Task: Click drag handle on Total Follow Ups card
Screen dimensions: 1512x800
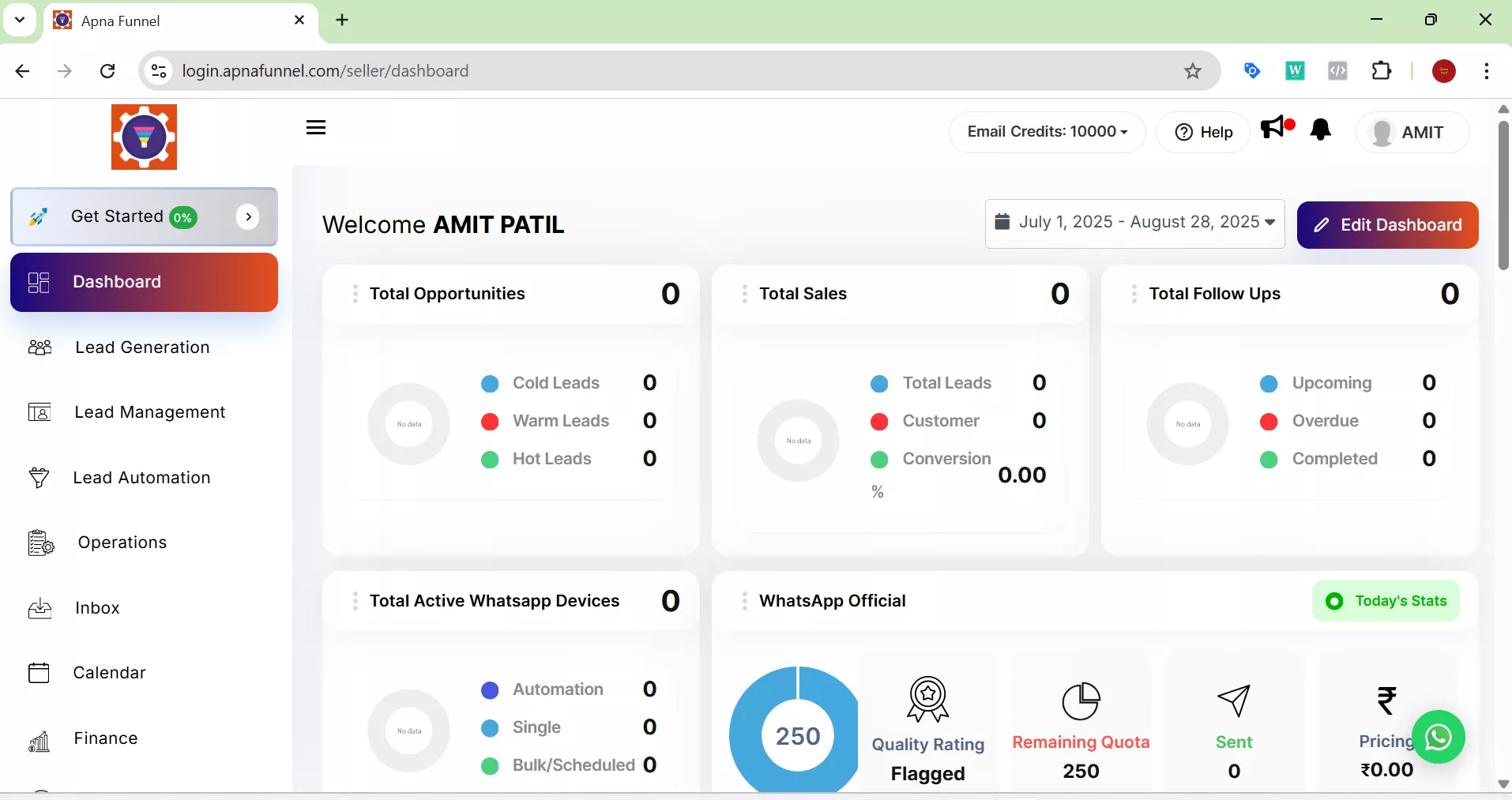Action: pyautogui.click(x=1134, y=294)
